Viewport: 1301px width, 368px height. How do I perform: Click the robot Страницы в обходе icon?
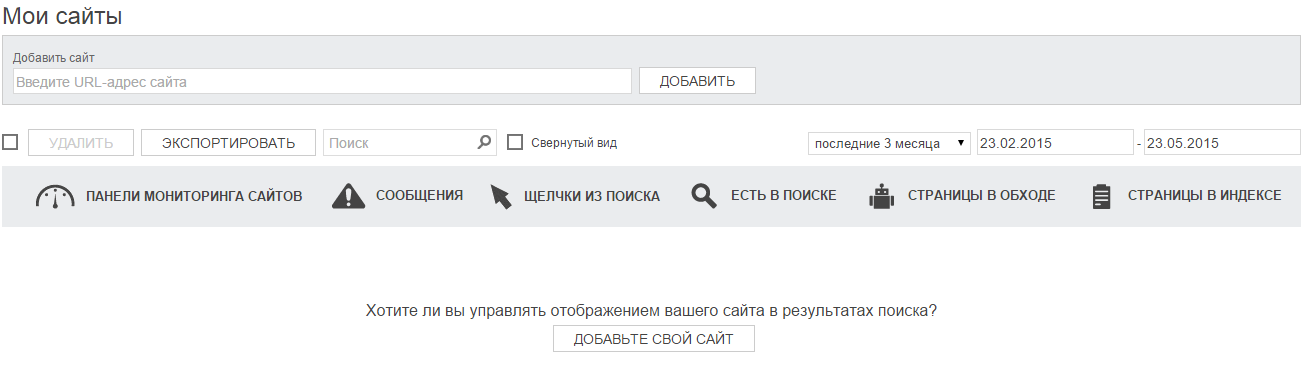[881, 196]
